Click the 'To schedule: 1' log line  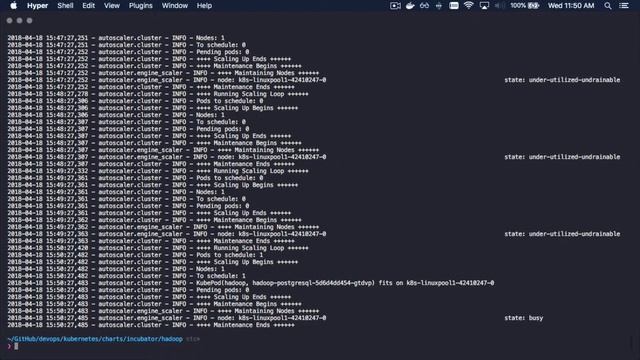pyautogui.click(x=127, y=276)
